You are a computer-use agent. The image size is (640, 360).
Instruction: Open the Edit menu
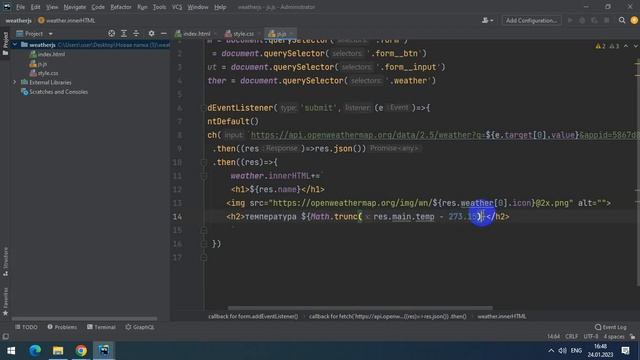point(36,7)
